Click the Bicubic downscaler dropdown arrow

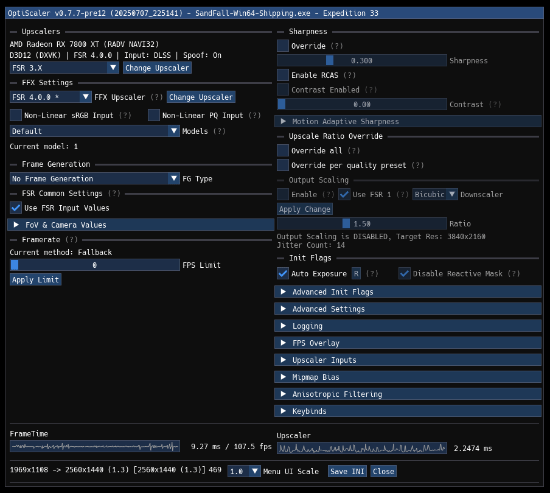(x=452, y=194)
